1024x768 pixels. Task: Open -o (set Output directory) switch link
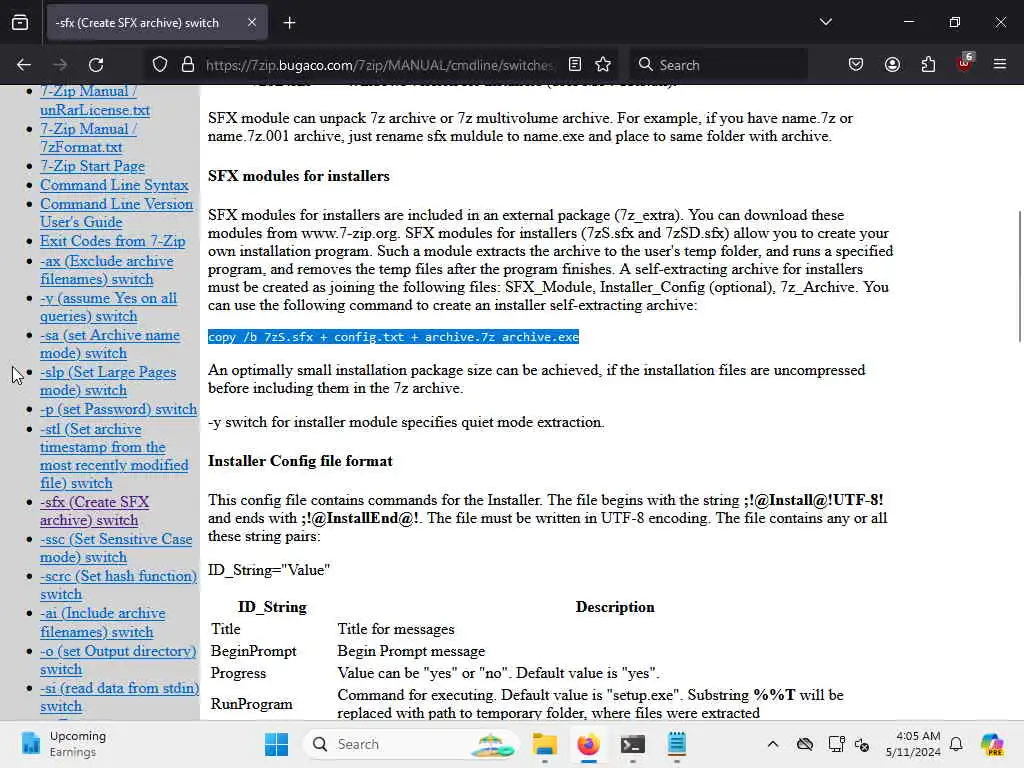click(x=118, y=660)
